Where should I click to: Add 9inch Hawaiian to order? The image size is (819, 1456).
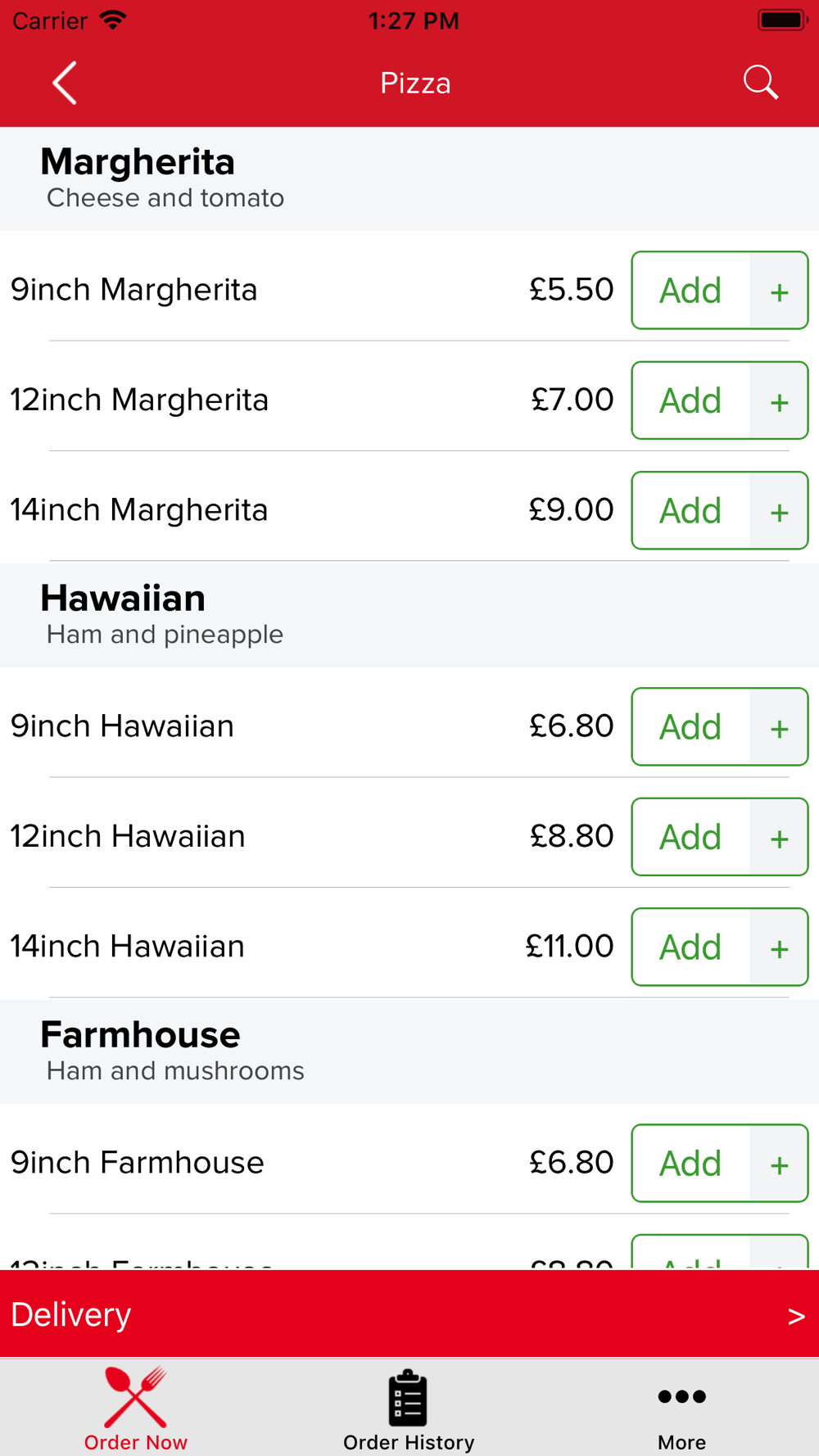point(690,727)
